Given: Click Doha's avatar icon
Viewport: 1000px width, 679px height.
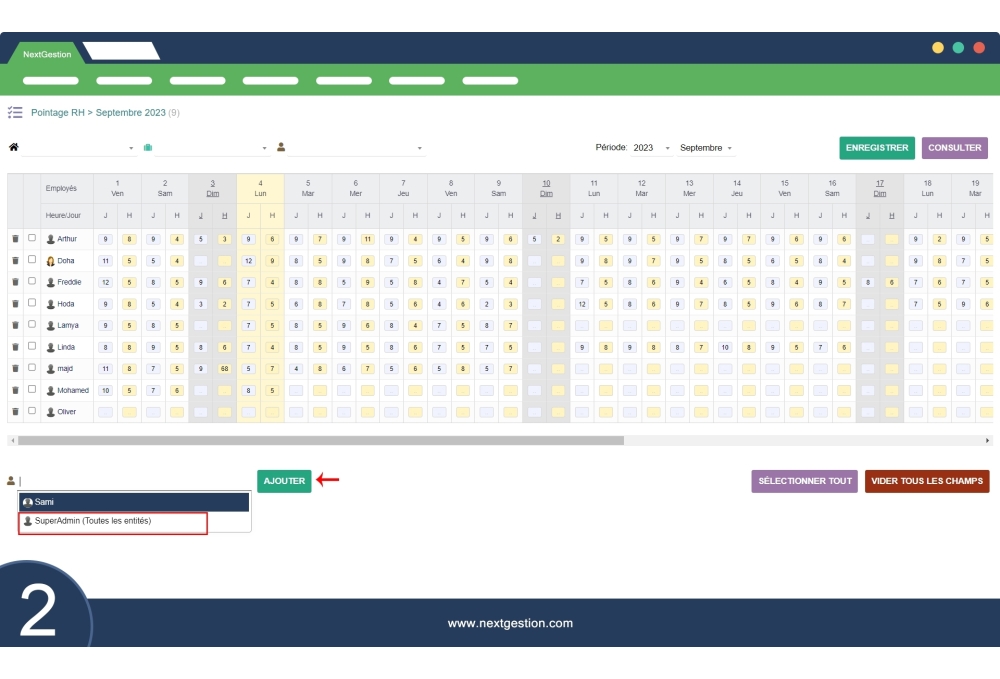Looking at the screenshot, I should tap(51, 261).
